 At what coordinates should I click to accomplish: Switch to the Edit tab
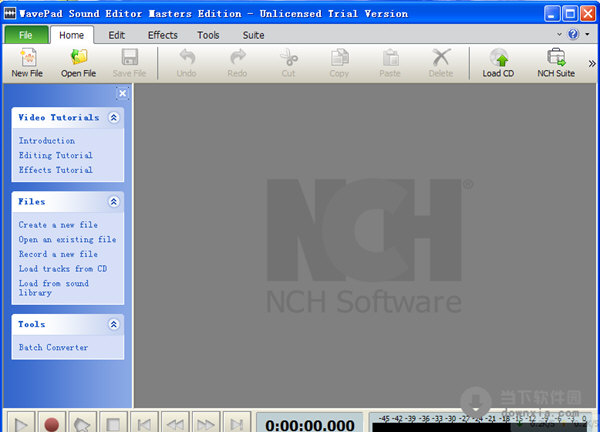tap(116, 35)
